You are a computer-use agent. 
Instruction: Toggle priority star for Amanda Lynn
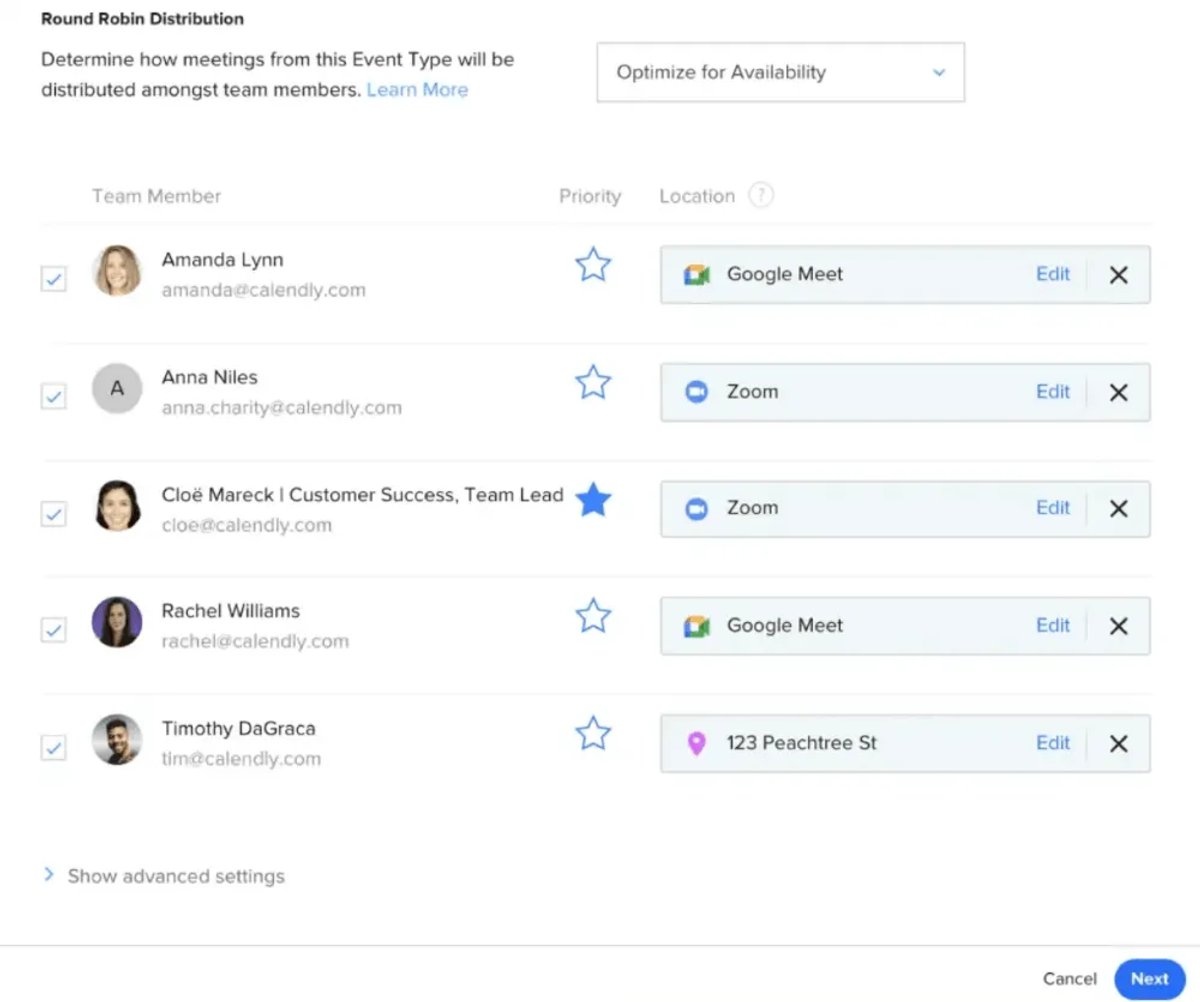pos(593,264)
